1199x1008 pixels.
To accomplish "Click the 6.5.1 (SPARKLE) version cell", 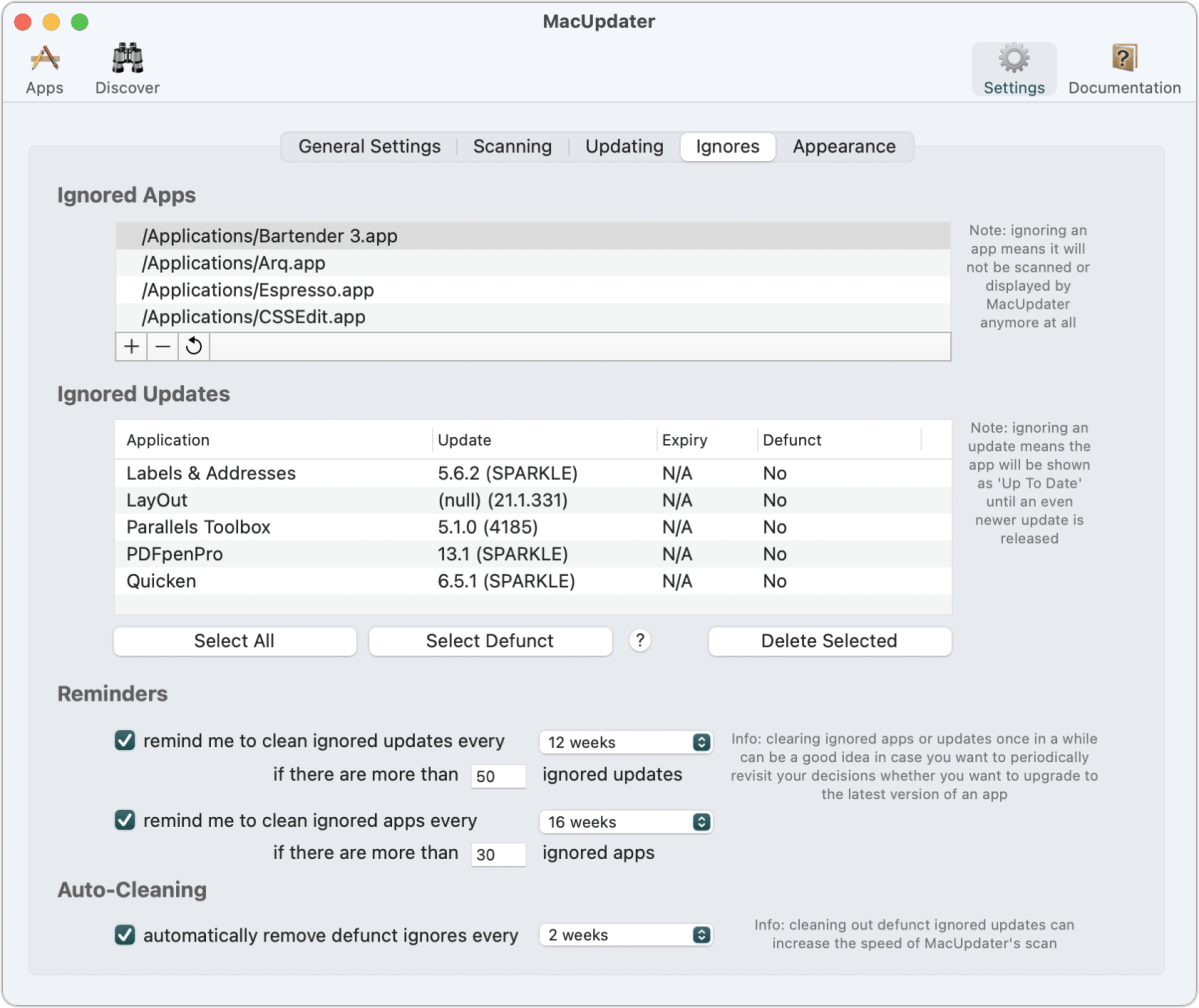I will (506, 581).
